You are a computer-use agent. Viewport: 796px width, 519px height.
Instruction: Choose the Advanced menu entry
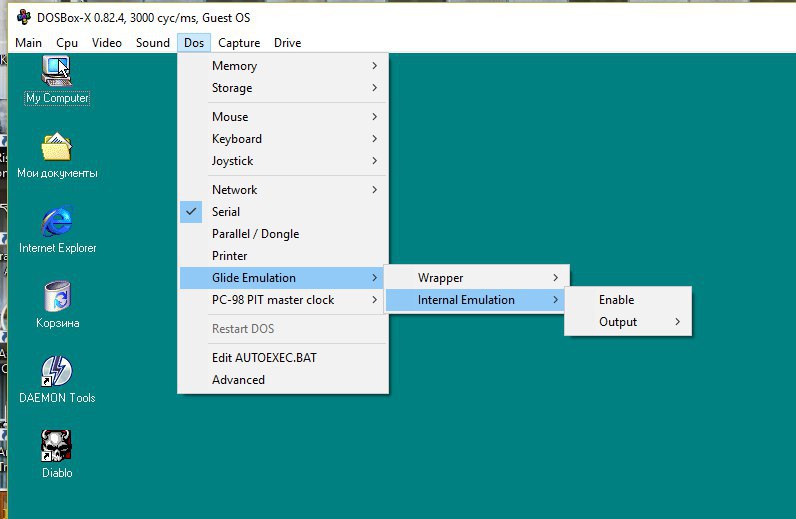click(x=283, y=380)
